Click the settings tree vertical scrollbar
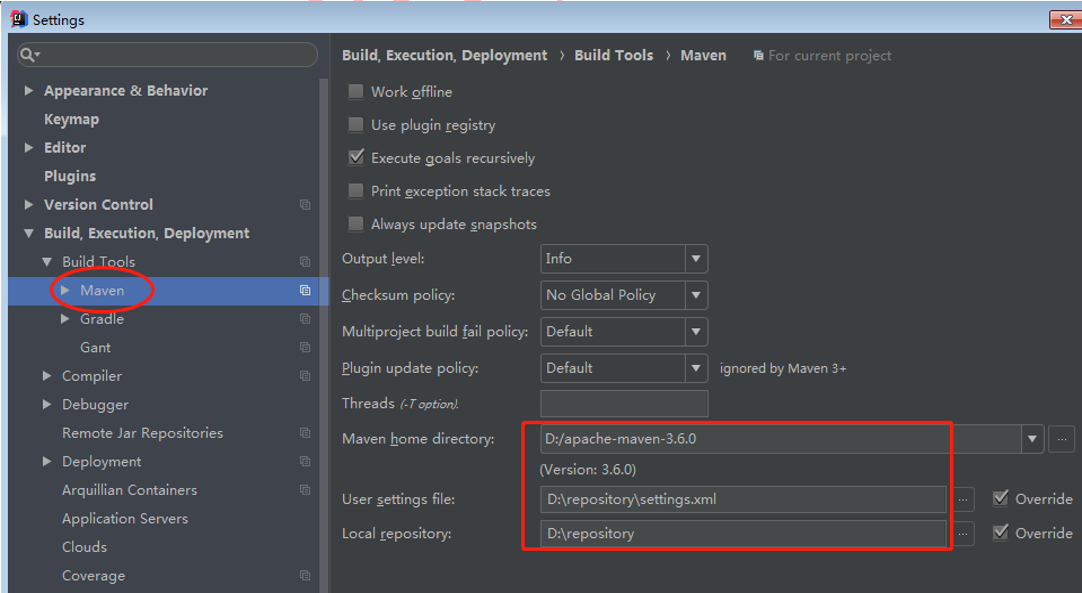1082x593 pixels. pos(324,331)
